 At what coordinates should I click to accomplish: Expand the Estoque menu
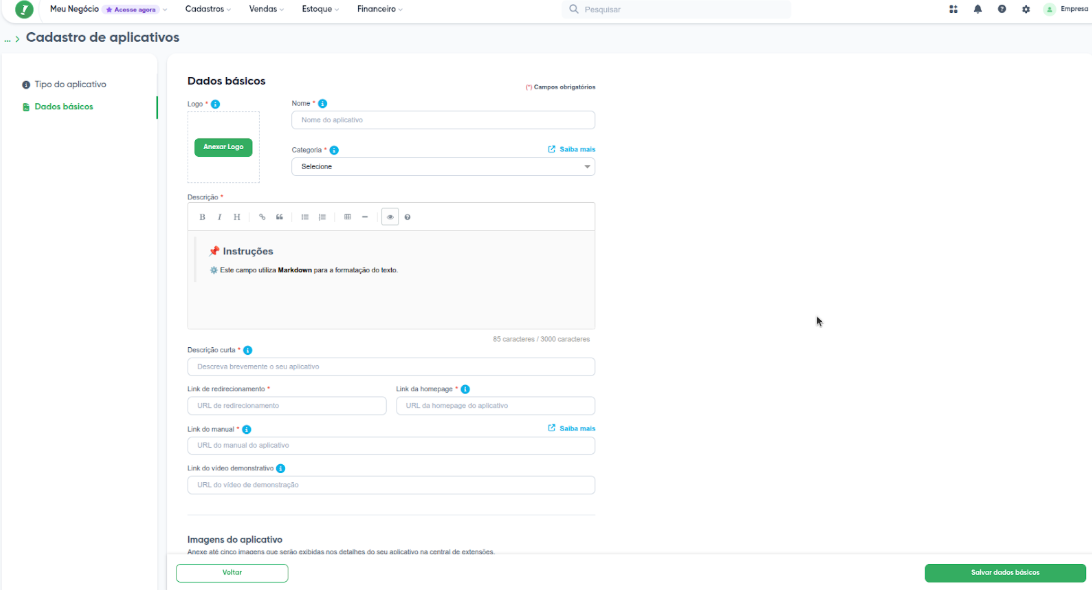pyautogui.click(x=320, y=10)
